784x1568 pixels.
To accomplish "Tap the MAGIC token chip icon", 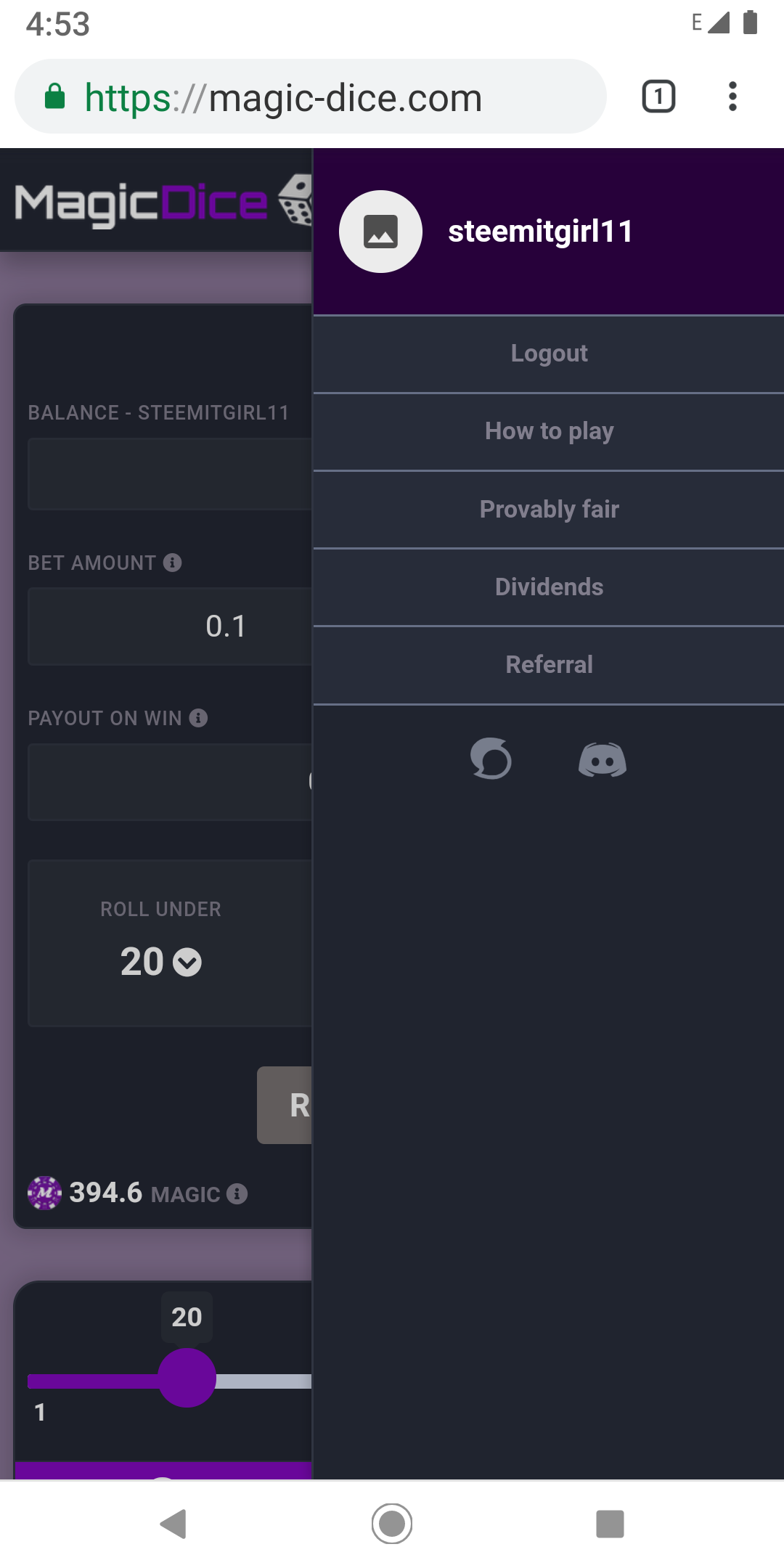I will pyautogui.click(x=44, y=1193).
